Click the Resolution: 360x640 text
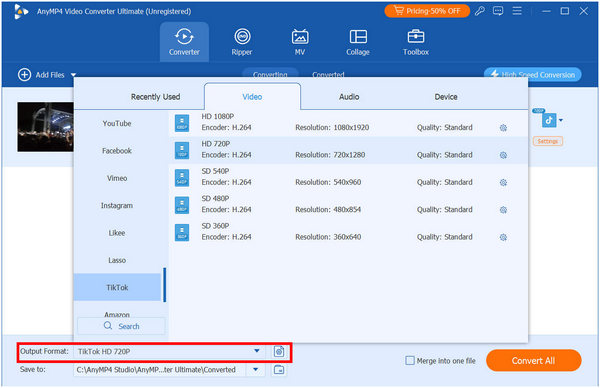Viewport: 600px width, 388px height. click(328, 237)
